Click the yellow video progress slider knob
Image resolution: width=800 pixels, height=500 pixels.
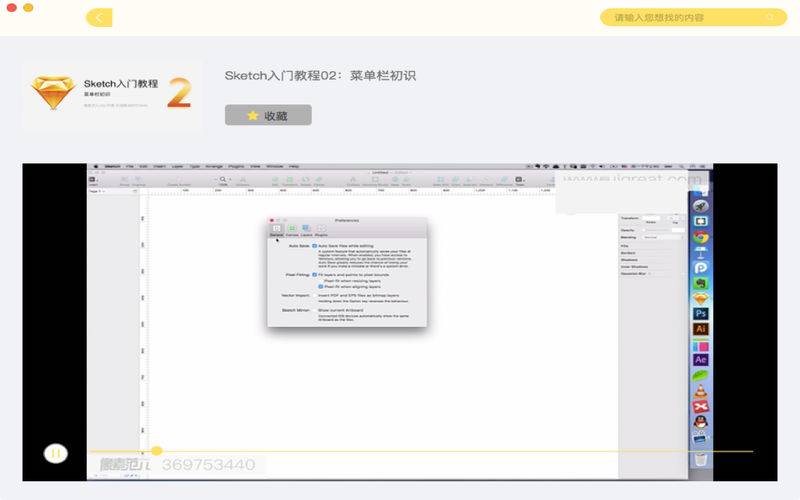[x=157, y=451]
